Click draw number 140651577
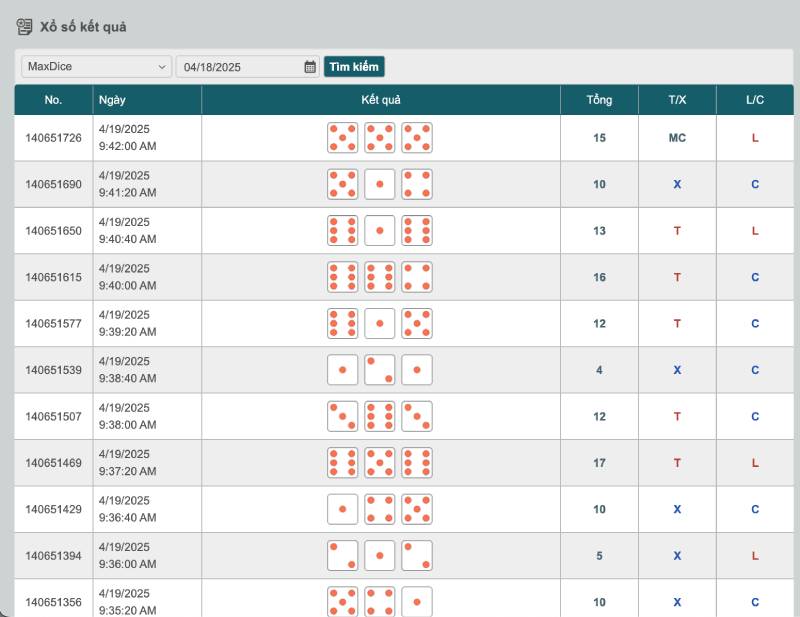This screenshot has height=617, width=800. tap(52, 323)
